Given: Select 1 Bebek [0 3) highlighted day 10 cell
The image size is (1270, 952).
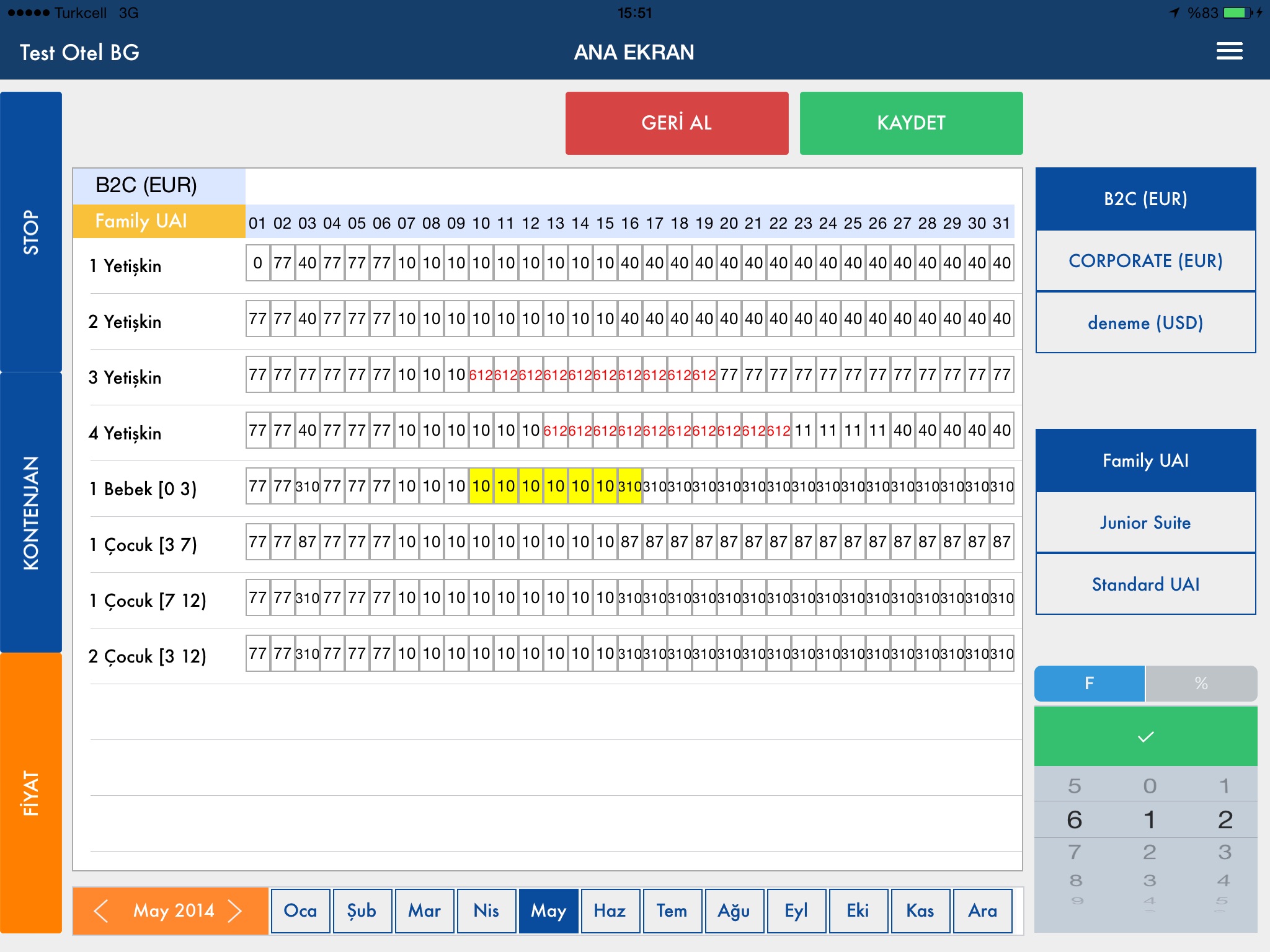Looking at the screenshot, I should [481, 486].
